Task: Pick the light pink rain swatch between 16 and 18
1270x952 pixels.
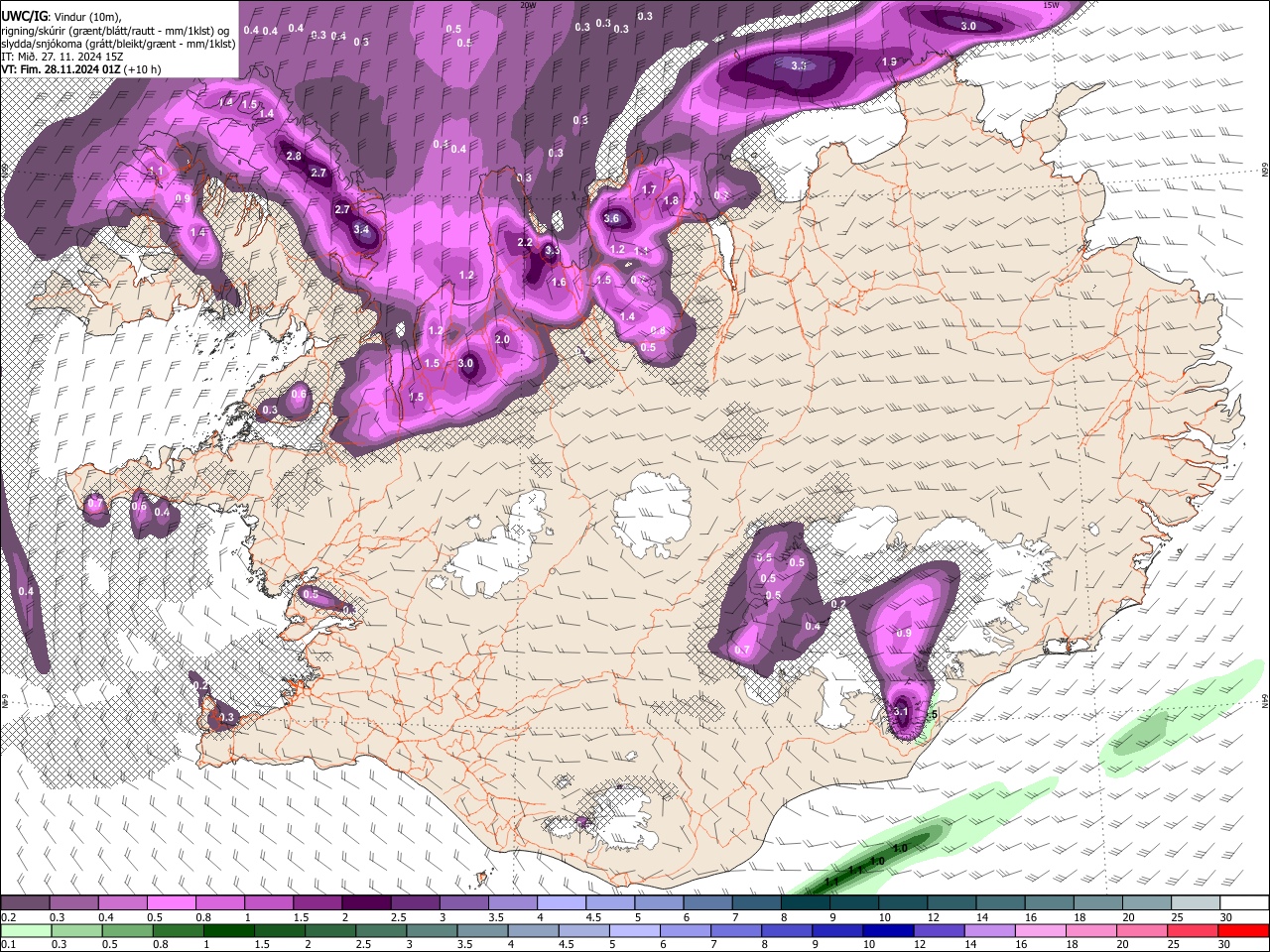Action: pos(1041,930)
